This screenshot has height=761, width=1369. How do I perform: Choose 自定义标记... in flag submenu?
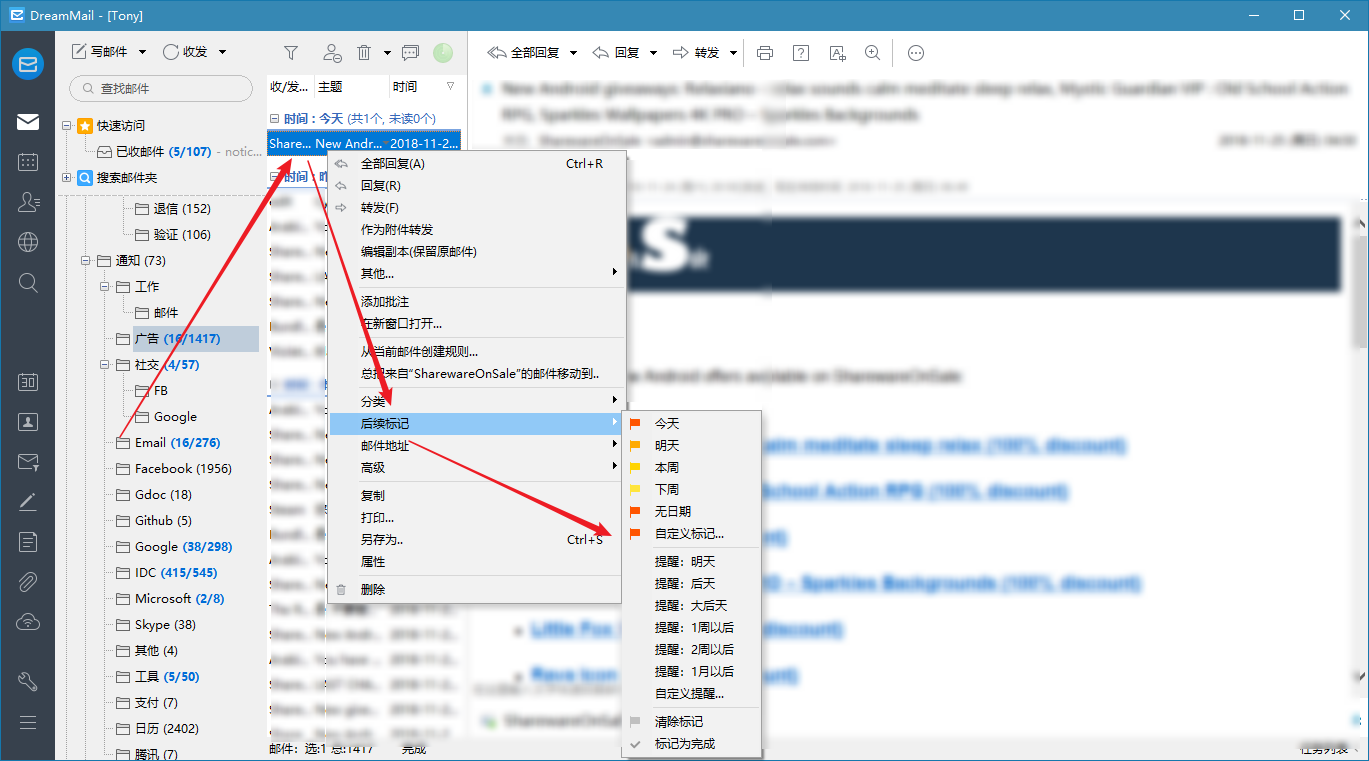click(691, 534)
